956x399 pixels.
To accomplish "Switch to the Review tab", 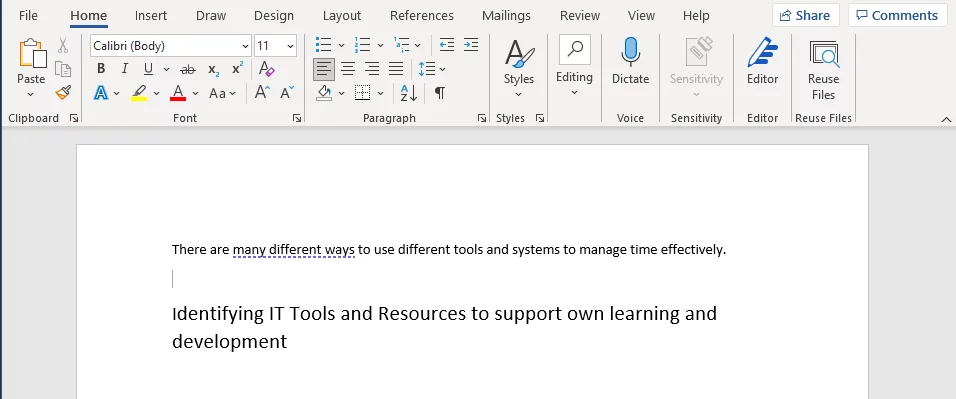I will 580,15.
